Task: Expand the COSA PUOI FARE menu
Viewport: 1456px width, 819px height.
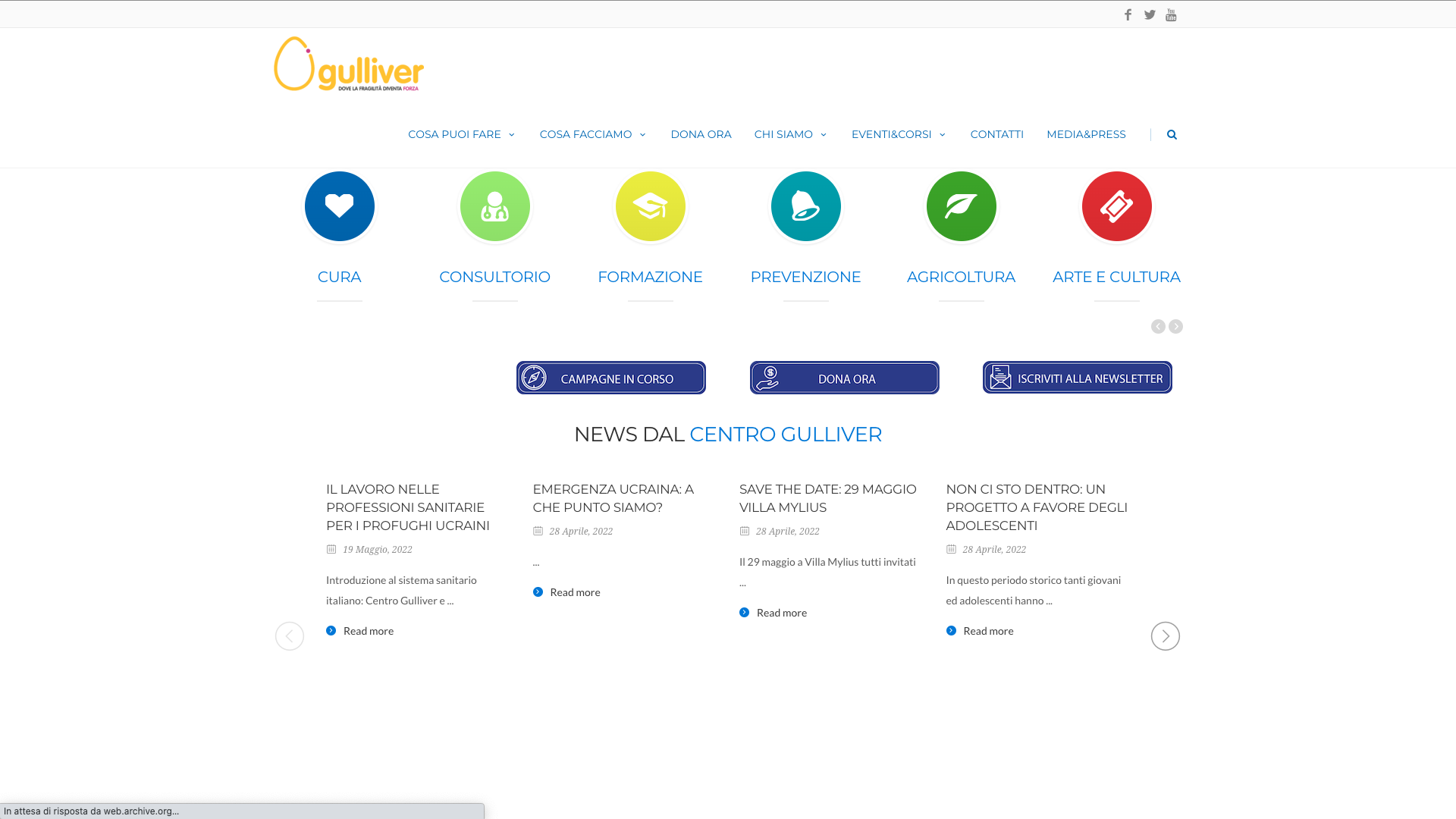Action: coord(461,134)
